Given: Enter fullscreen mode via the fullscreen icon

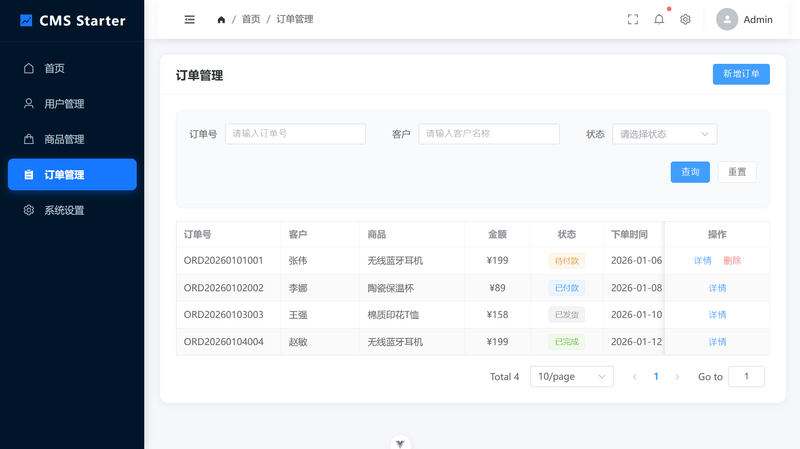Looking at the screenshot, I should point(633,19).
